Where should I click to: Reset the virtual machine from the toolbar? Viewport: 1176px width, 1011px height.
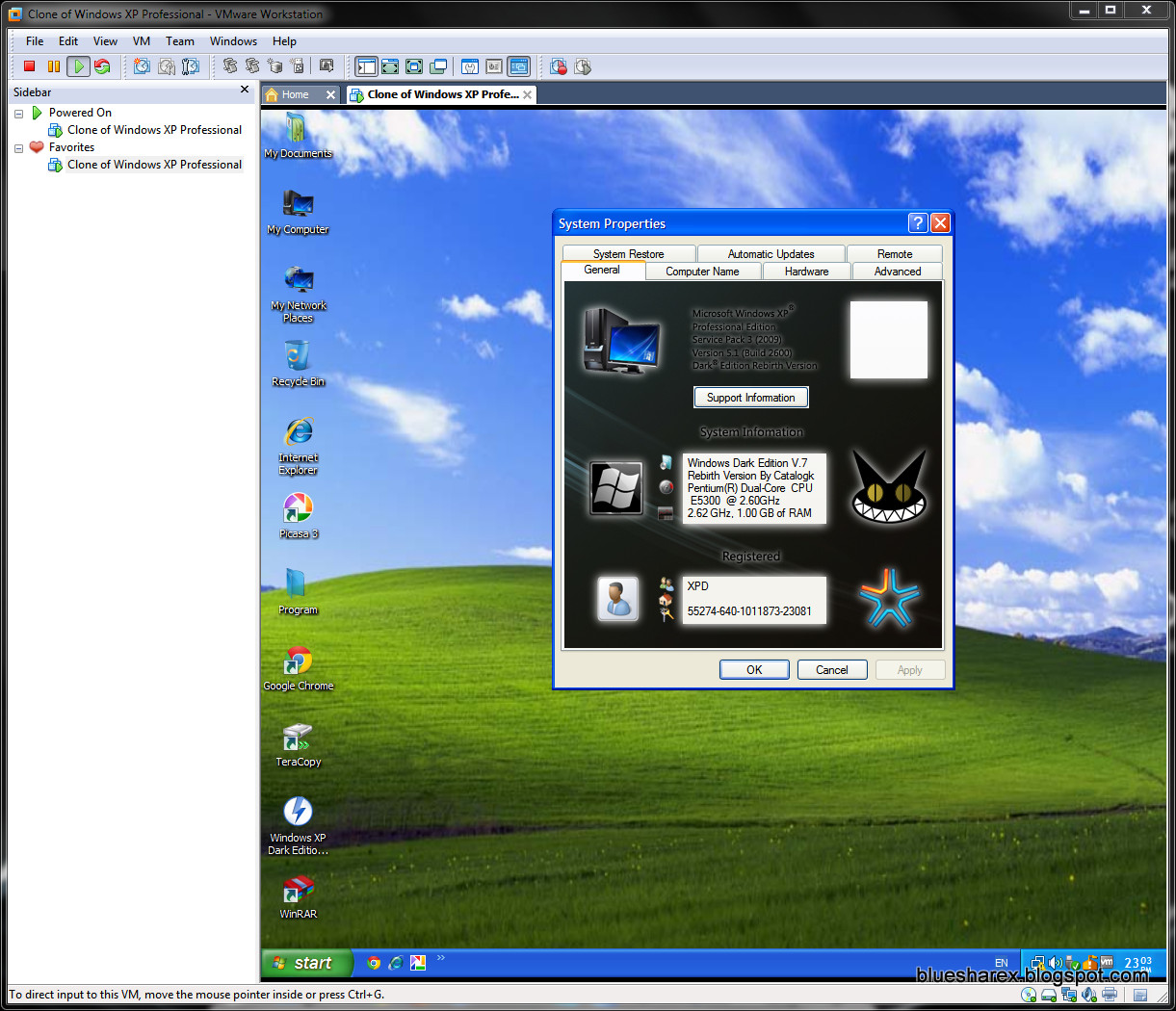(x=102, y=66)
